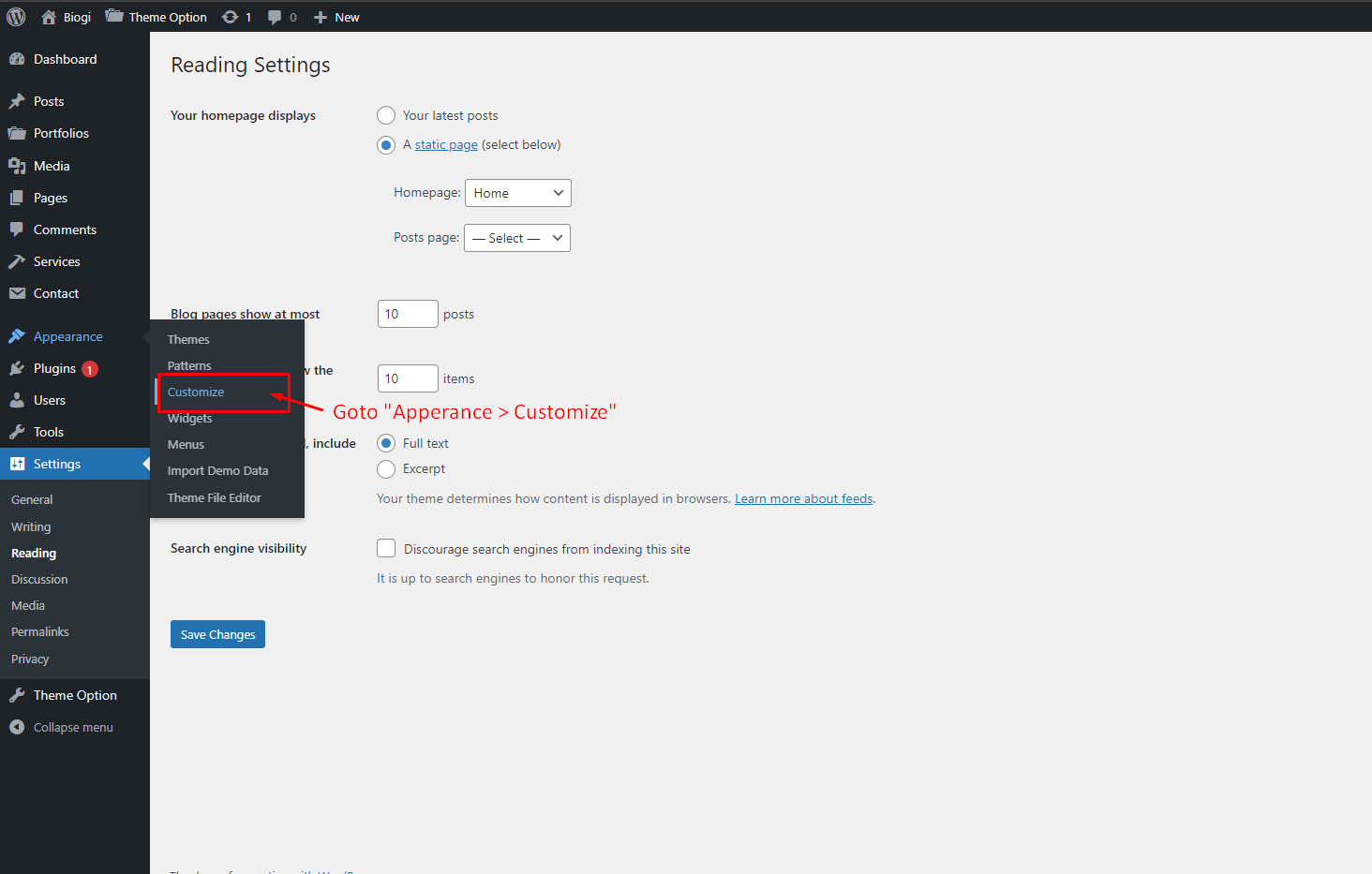Open Patterns in Appearance submenu
The width and height of the screenshot is (1372, 874).
[189, 365]
